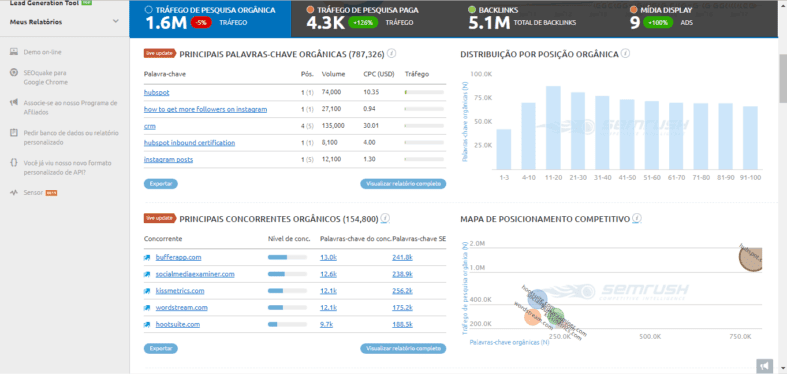Open 'how to get more followers on instagram' keyword
Screen dimensions: 787x374
[x=205, y=109]
